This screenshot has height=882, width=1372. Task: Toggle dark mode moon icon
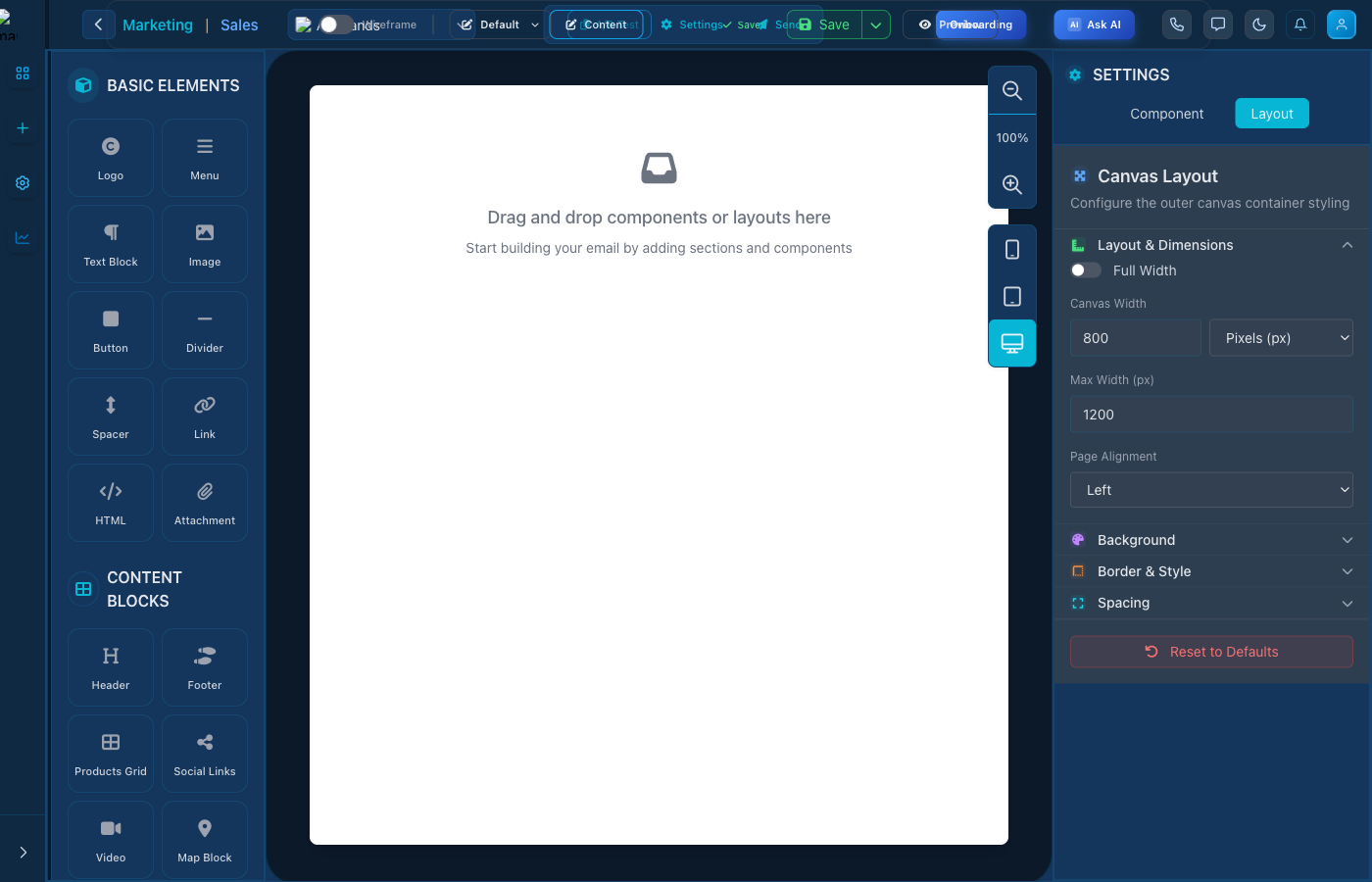pos(1259,24)
